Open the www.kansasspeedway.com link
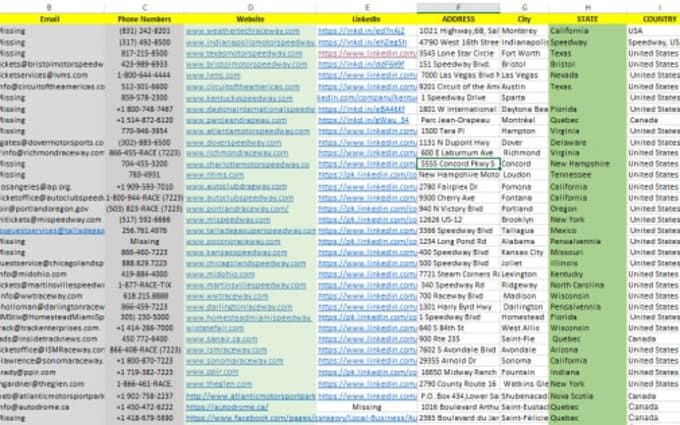The width and height of the screenshot is (680, 425). [x=236, y=252]
